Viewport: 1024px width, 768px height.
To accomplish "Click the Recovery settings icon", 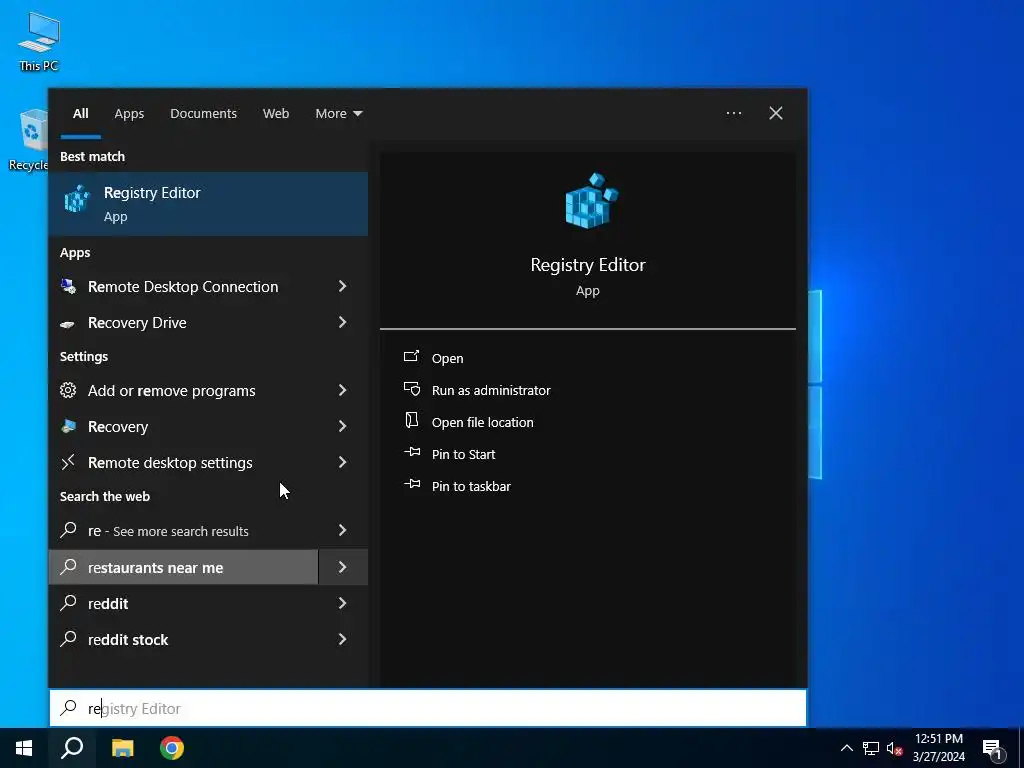I will [68, 426].
